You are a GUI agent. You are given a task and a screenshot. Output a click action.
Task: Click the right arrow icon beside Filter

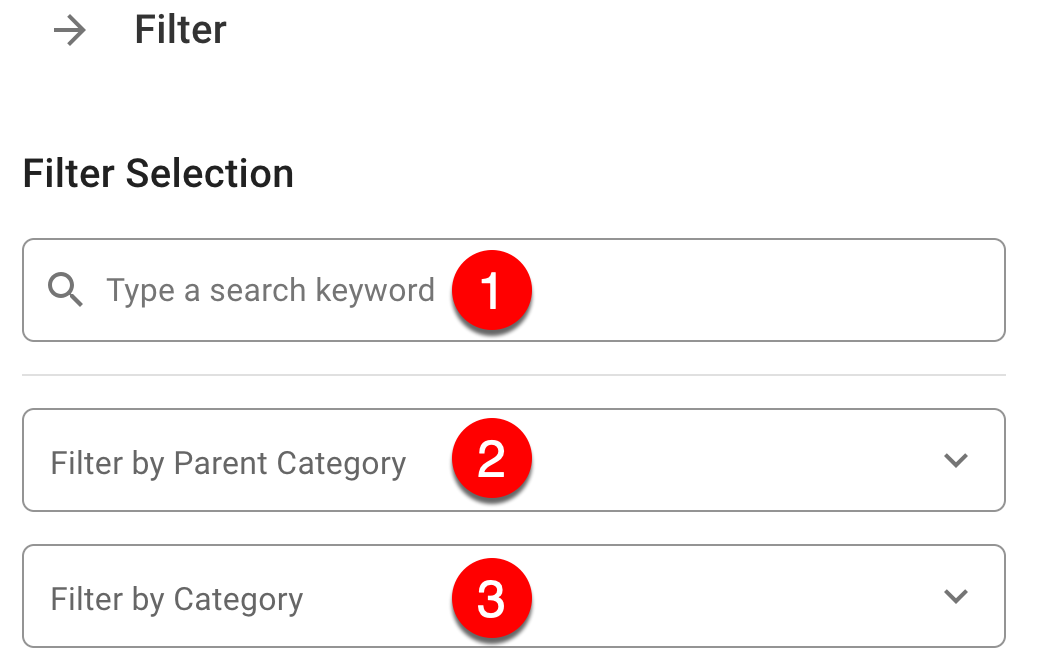tap(70, 32)
